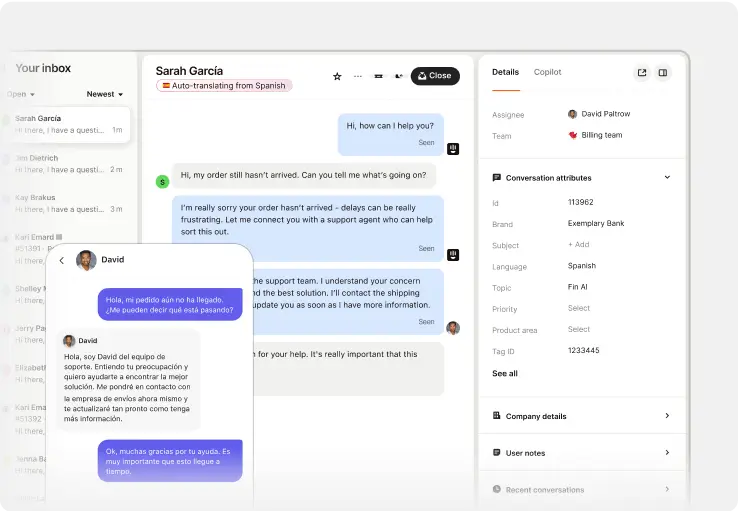The height and width of the screenshot is (511, 738).
Task: Open the Newest sort dropdown
Action: tap(104, 94)
